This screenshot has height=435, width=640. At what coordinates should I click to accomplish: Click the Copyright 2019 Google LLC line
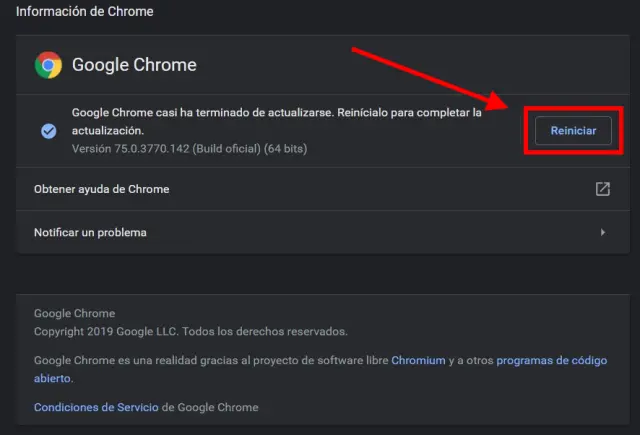[x=190, y=330]
